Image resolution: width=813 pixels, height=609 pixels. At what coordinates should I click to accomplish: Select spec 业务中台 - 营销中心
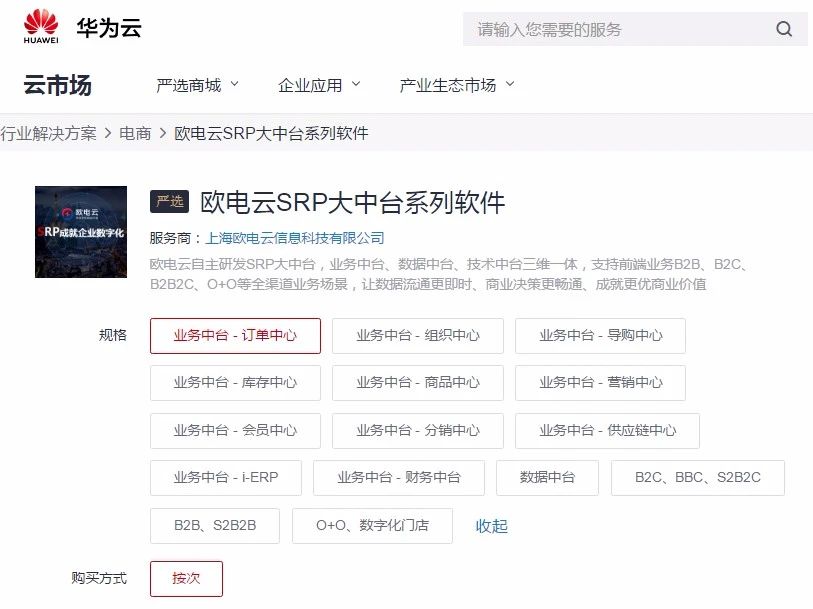tap(600, 383)
